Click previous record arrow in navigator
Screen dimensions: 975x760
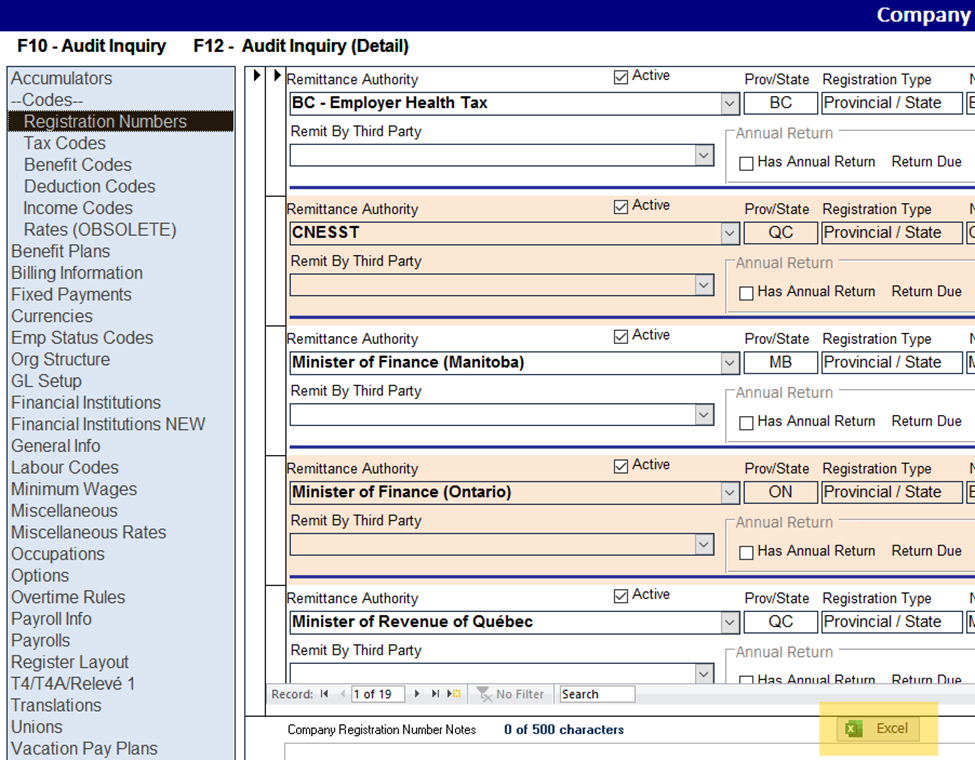[x=343, y=694]
